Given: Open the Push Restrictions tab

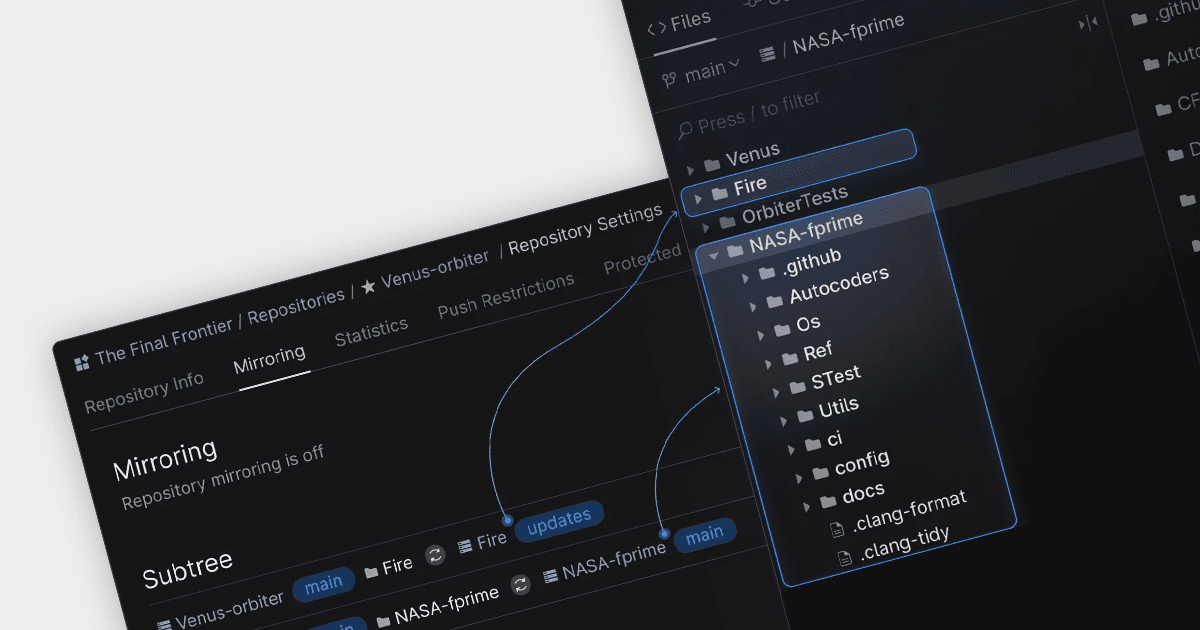Looking at the screenshot, I should pyautogui.click(x=507, y=295).
